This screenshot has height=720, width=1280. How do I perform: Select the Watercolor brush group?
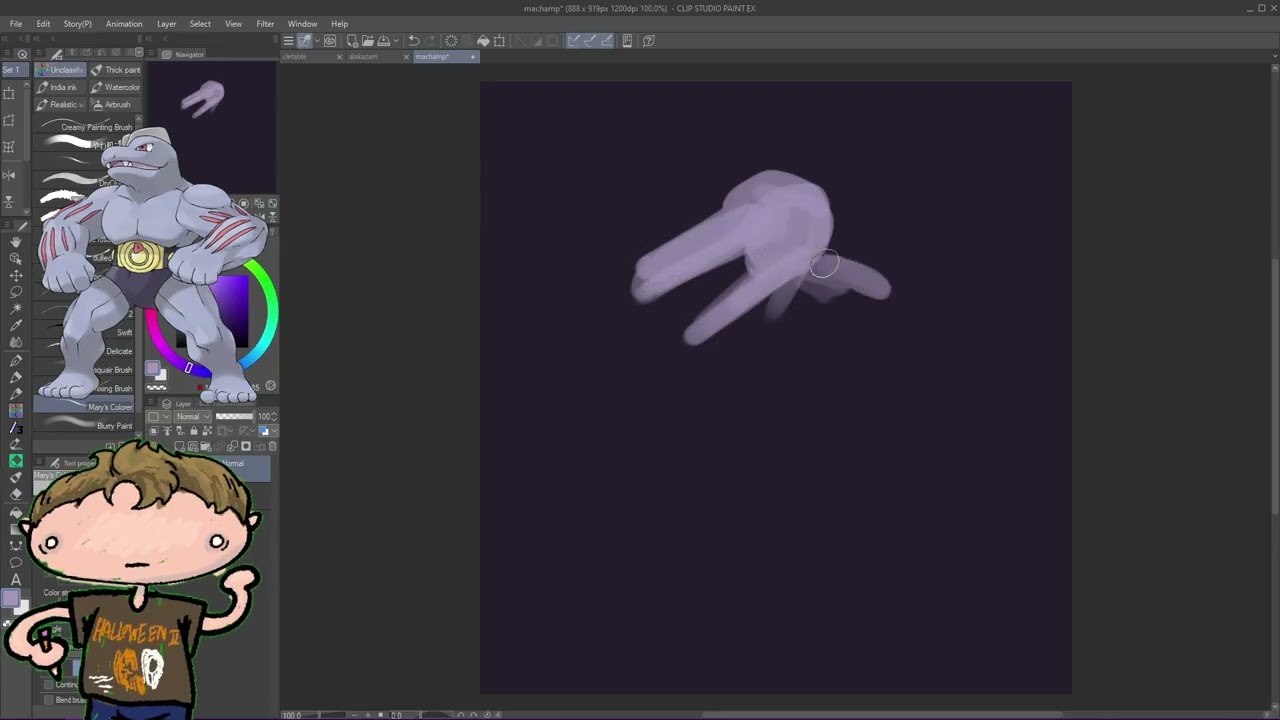coord(115,87)
